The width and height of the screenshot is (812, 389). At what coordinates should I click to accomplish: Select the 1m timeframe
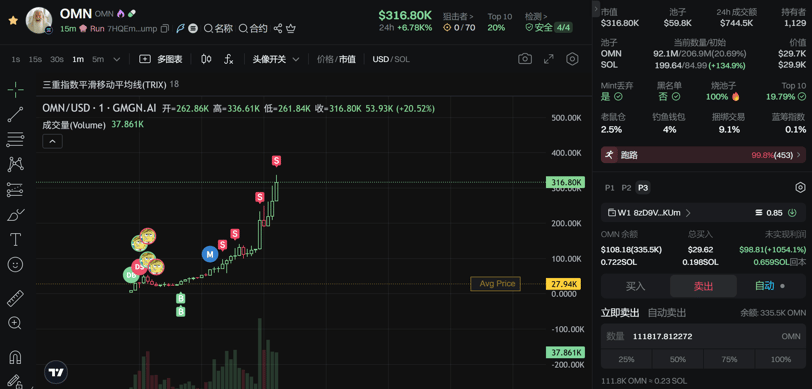point(78,60)
